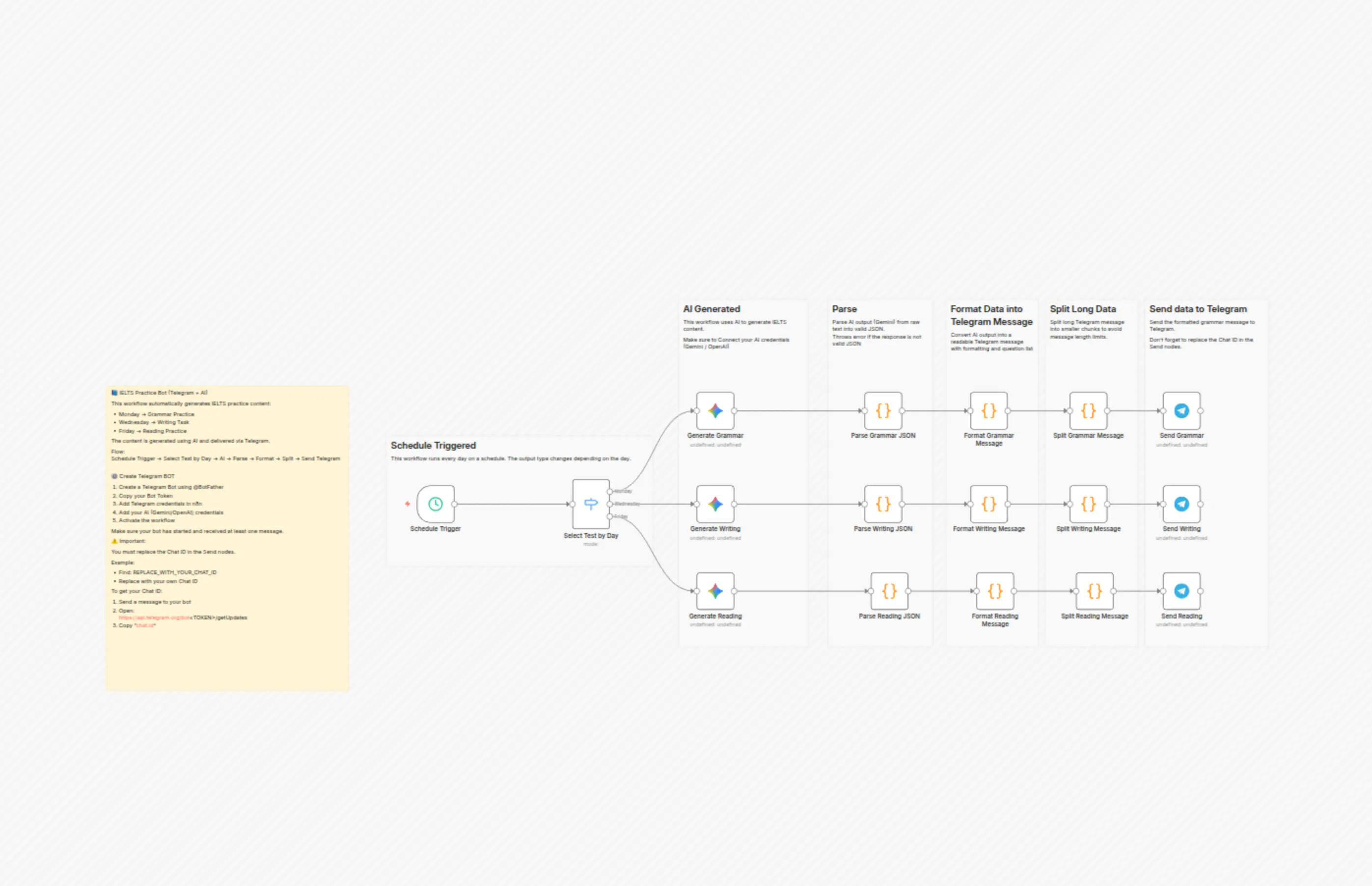Select the Parse Grammar JSON code node
The height and width of the screenshot is (886, 1372).
coord(883,411)
